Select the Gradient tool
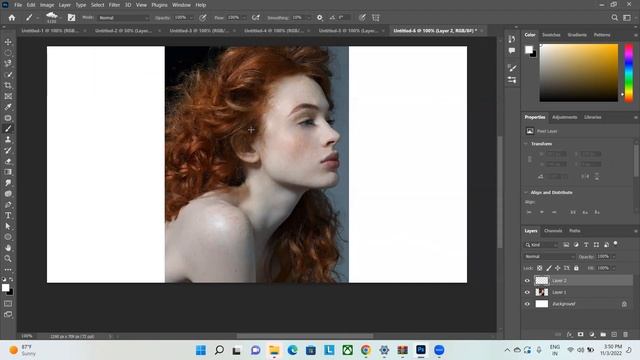This screenshot has width=640, height=360. pyautogui.click(x=8, y=172)
